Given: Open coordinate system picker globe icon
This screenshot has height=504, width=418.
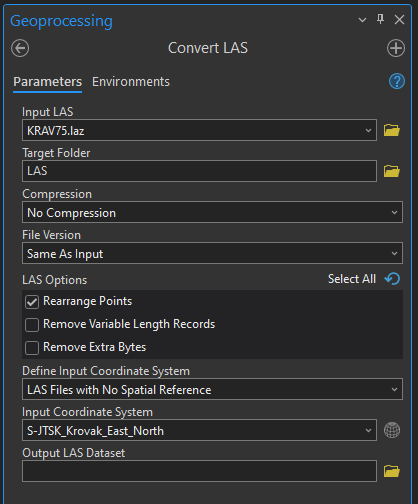Looking at the screenshot, I should [392, 430].
